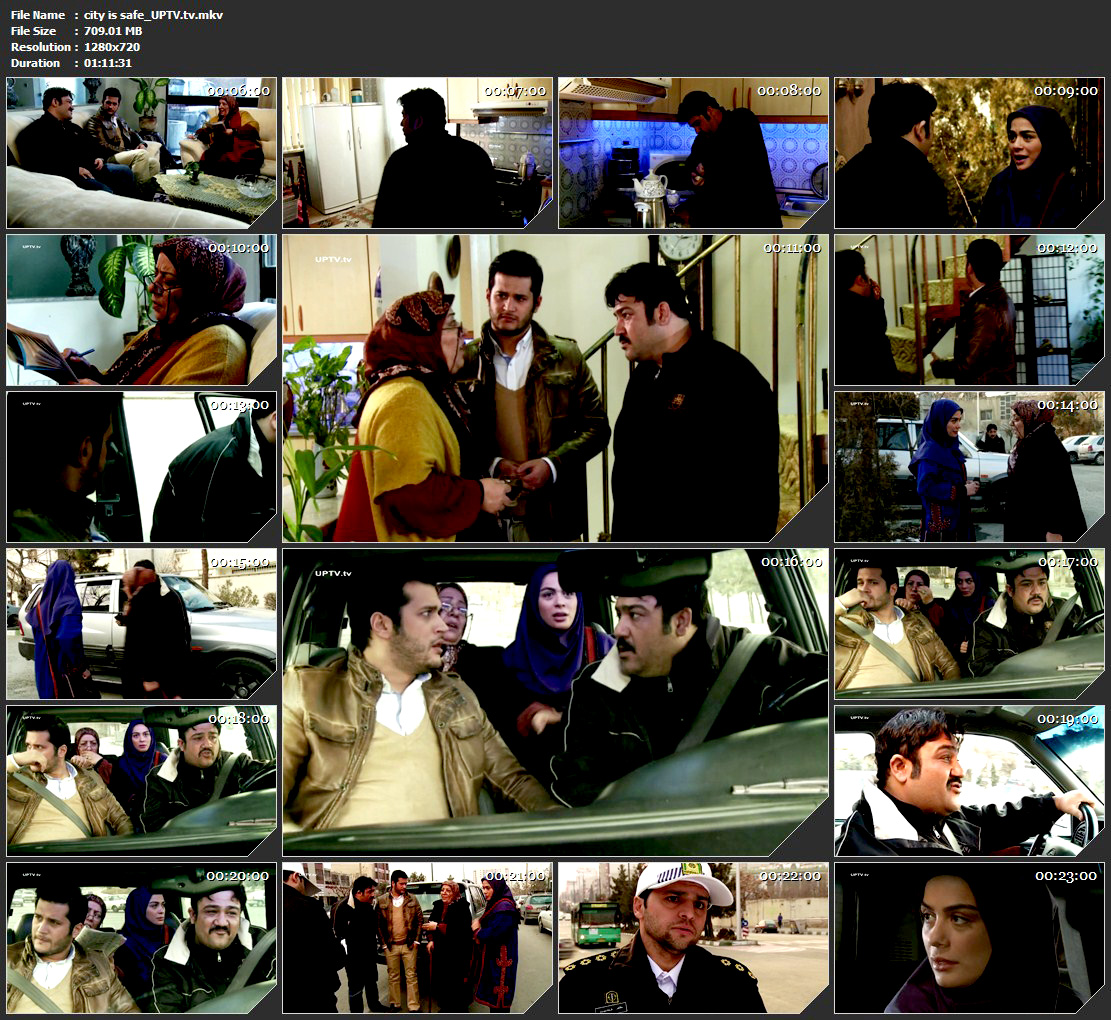Viewport: 1111px width, 1020px height.
Task: Click the 'File Size' label
Action: click(x=33, y=31)
